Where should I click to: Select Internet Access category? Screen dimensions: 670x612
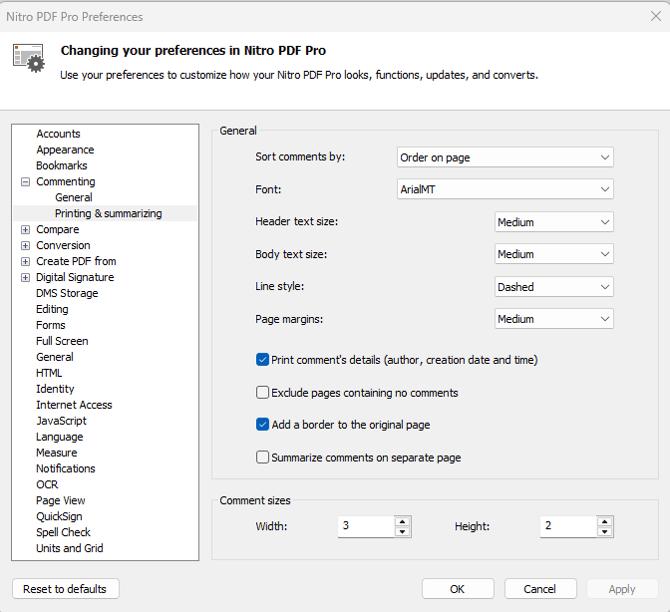(74, 405)
